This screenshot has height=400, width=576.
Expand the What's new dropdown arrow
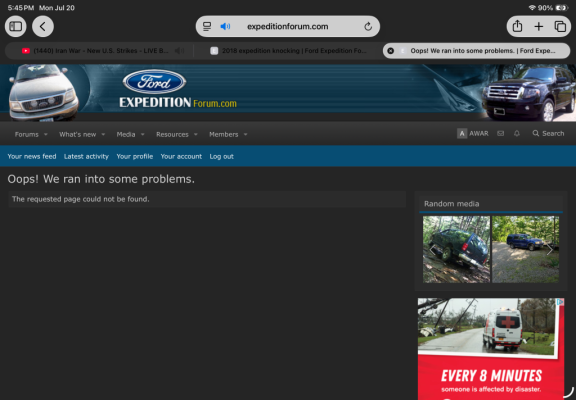point(103,134)
